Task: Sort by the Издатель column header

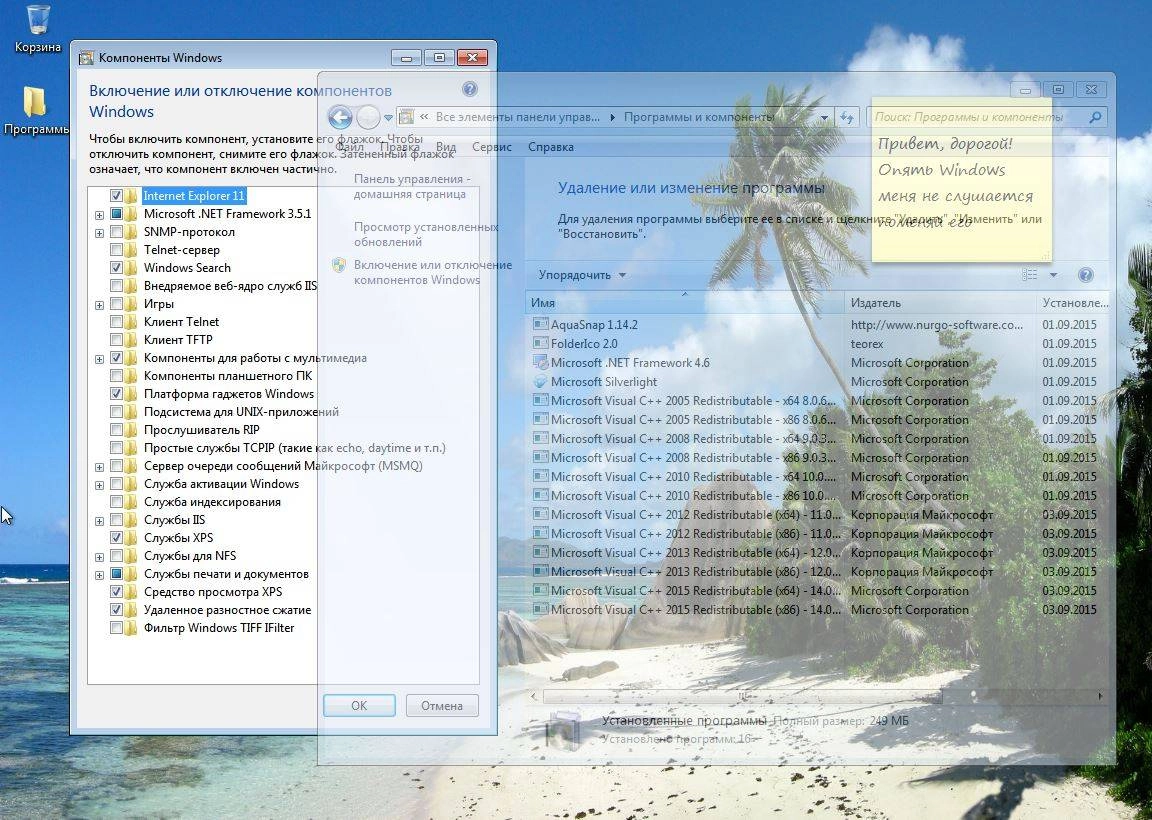Action: [x=940, y=303]
